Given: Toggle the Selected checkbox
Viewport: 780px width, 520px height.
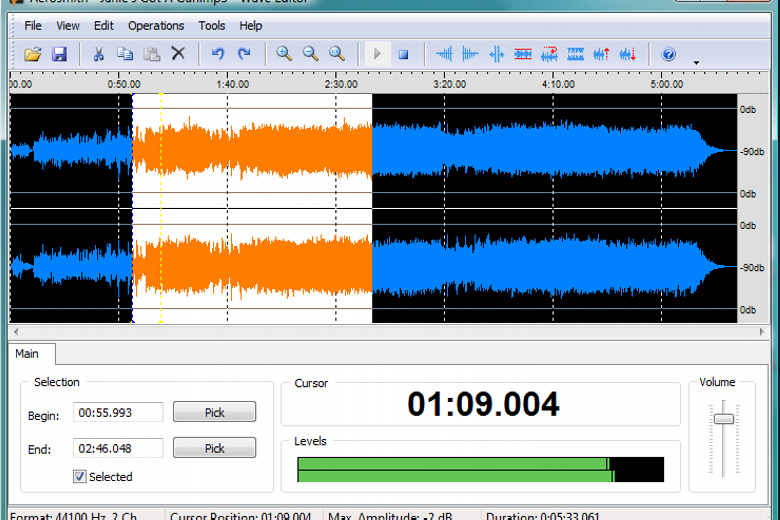Looking at the screenshot, I should 80,476.
